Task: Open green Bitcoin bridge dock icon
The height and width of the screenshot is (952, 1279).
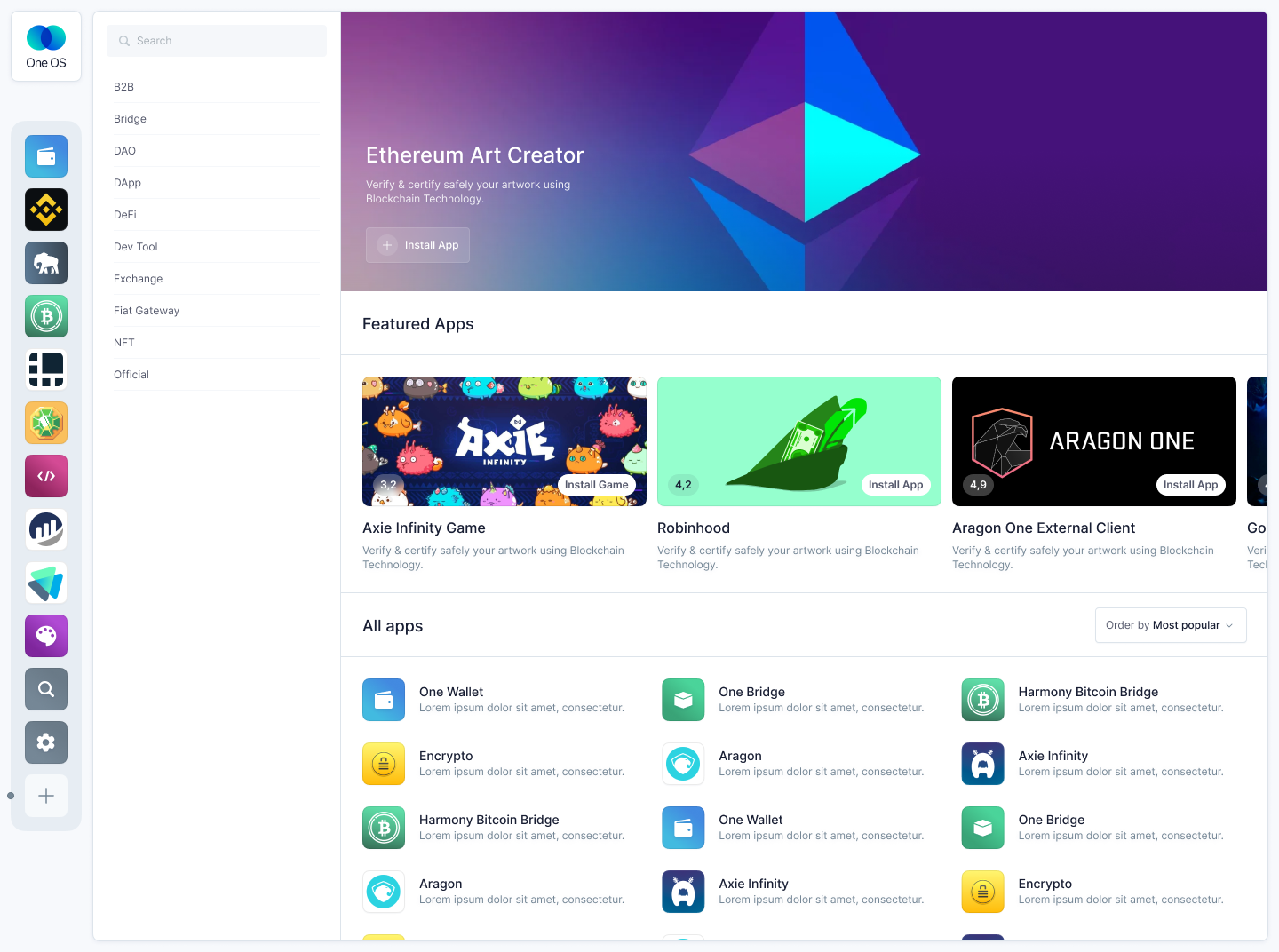Action: tap(46, 316)
